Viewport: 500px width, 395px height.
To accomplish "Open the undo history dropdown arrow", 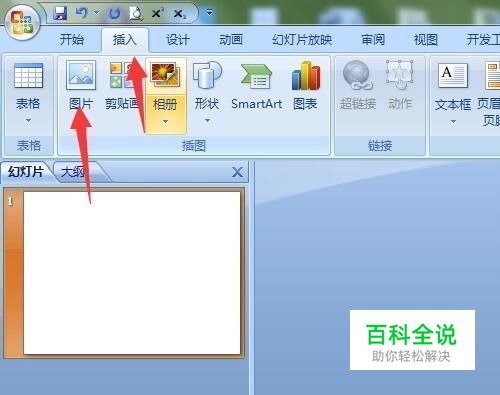I will (x=97, y=13).
